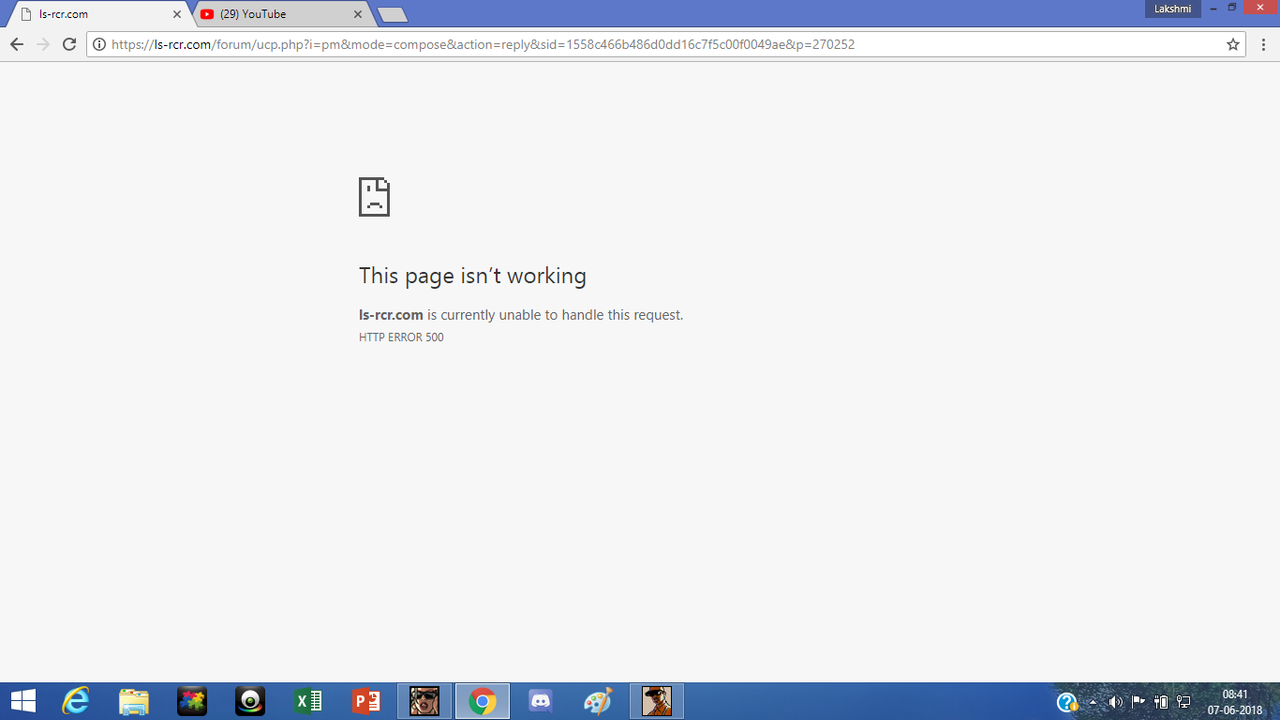Click the URL address bar
1280x720 pixels.
[665, 44]
